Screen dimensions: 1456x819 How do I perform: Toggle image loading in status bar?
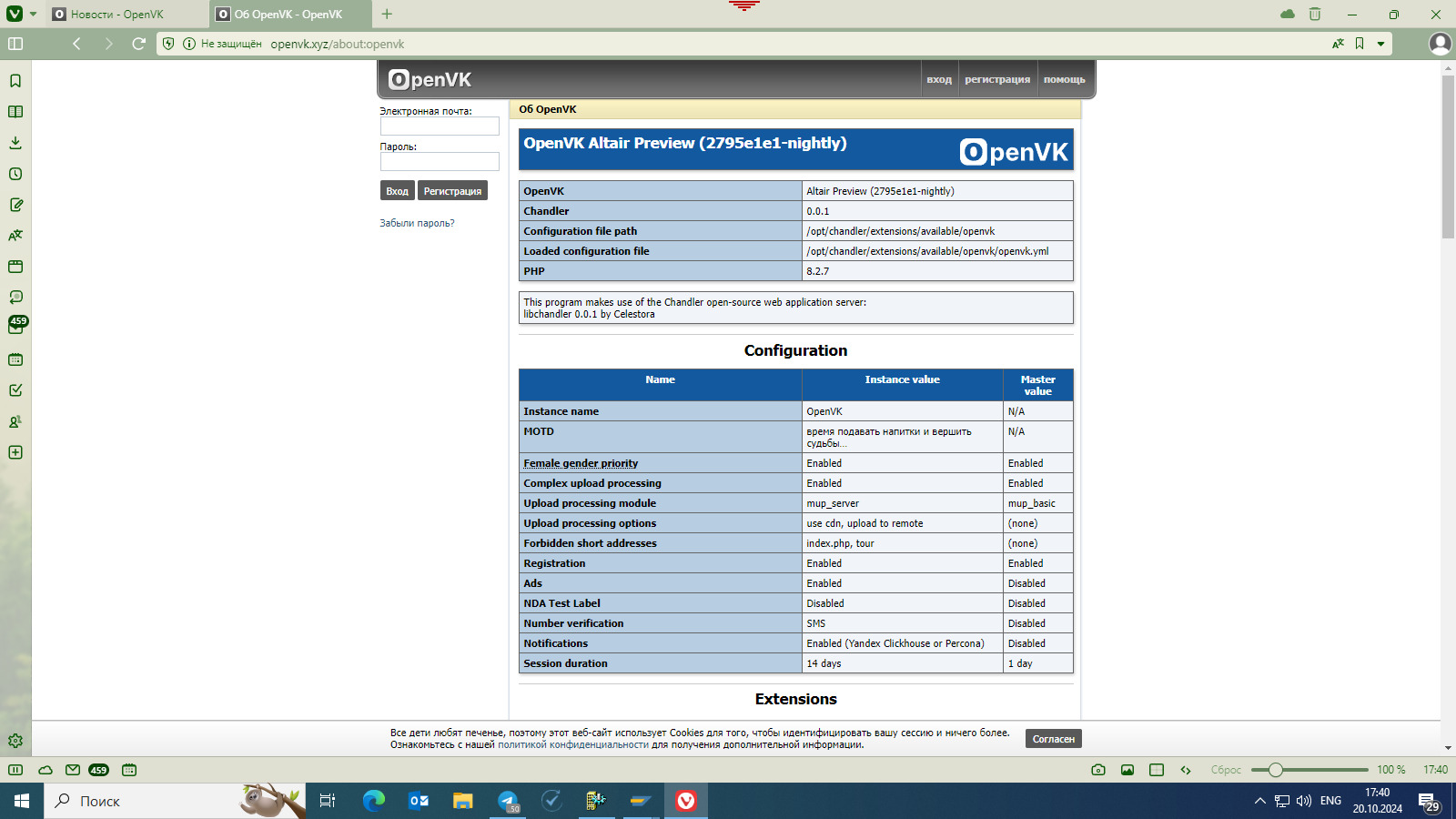pos(1127,770)
